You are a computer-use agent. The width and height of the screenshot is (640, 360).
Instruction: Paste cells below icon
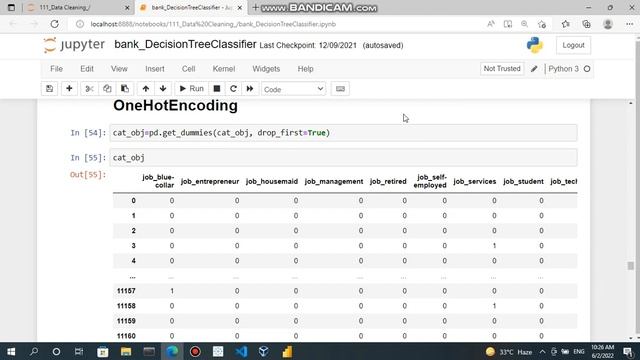125,89
